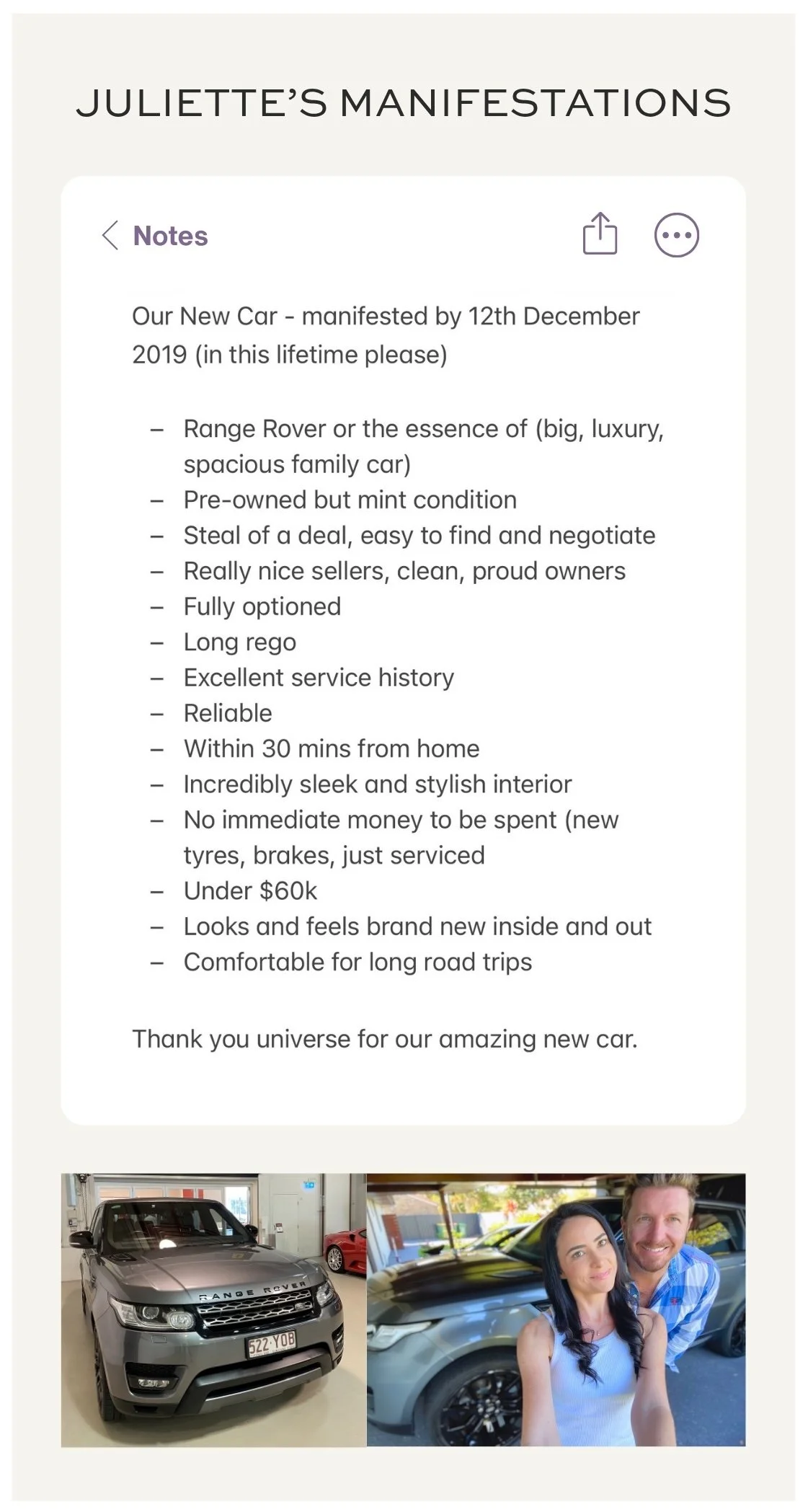Click 'Within 30 mins from home' item
This screenshot has height=1512, width=808.
(331, 748)
